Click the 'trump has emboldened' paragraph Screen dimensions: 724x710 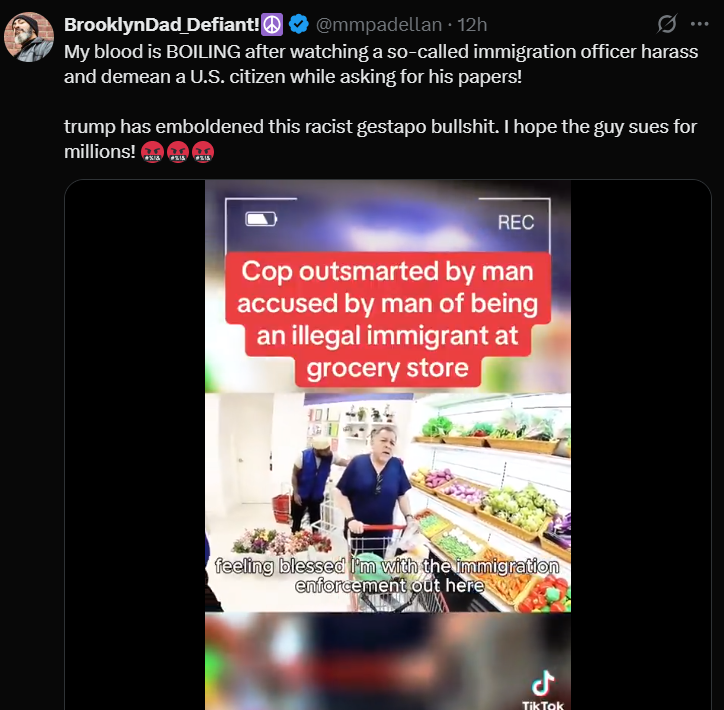380,139
